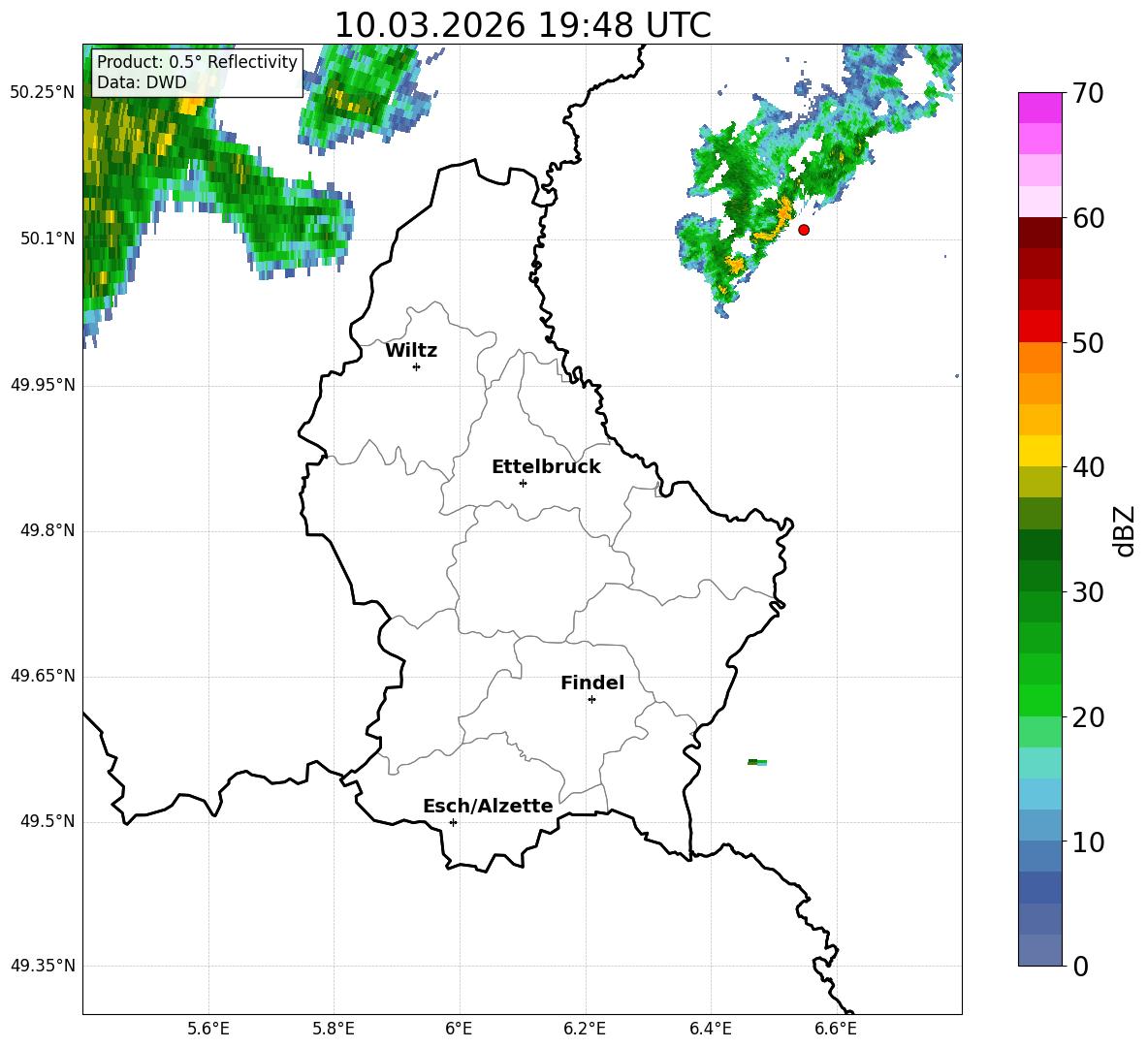Click the Data: DWD text
This screenshot has width=1148, height=1048.
142,82
